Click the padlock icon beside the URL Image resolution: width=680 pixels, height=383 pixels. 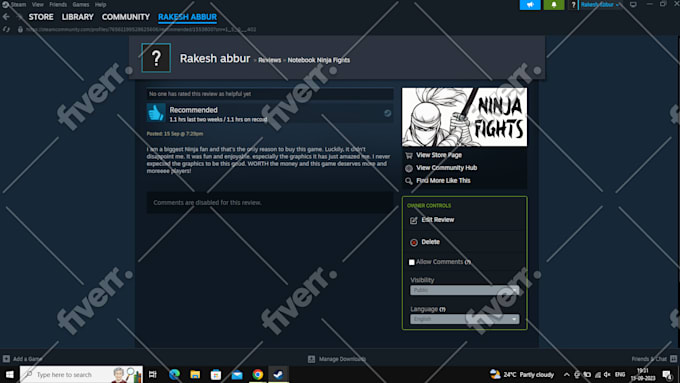20,29
